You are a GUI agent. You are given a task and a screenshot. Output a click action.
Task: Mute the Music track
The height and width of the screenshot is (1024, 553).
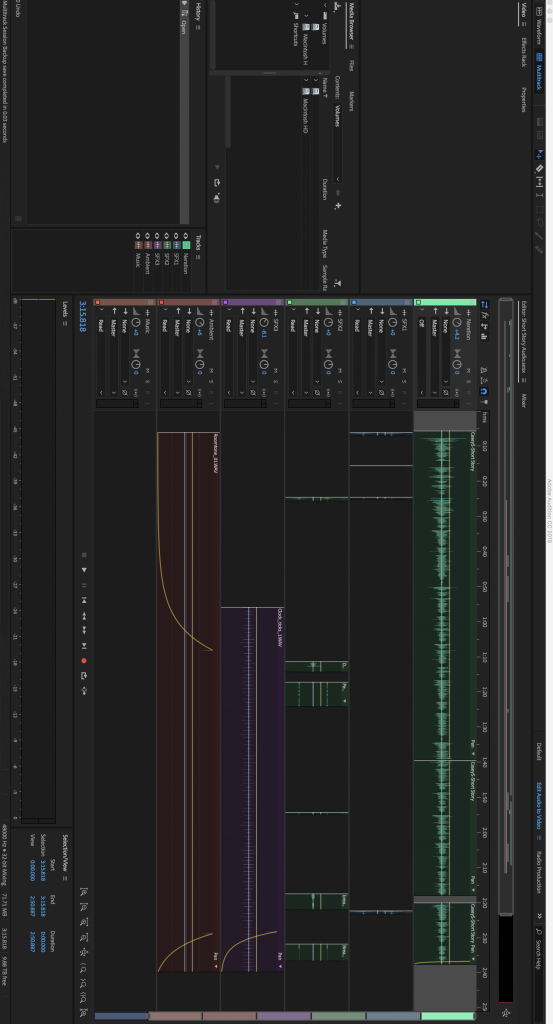coord(148,370)
